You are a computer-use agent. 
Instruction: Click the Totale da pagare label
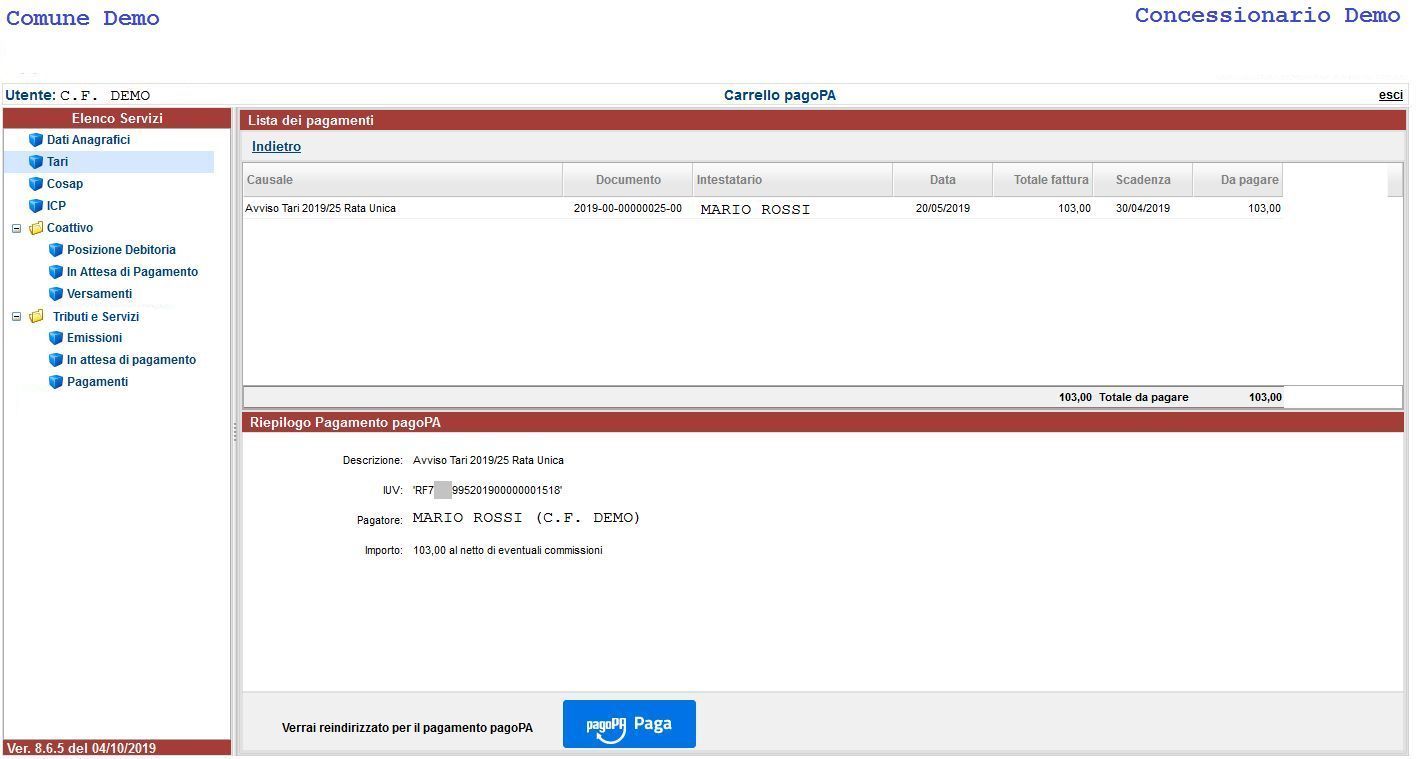(1144, 397)
